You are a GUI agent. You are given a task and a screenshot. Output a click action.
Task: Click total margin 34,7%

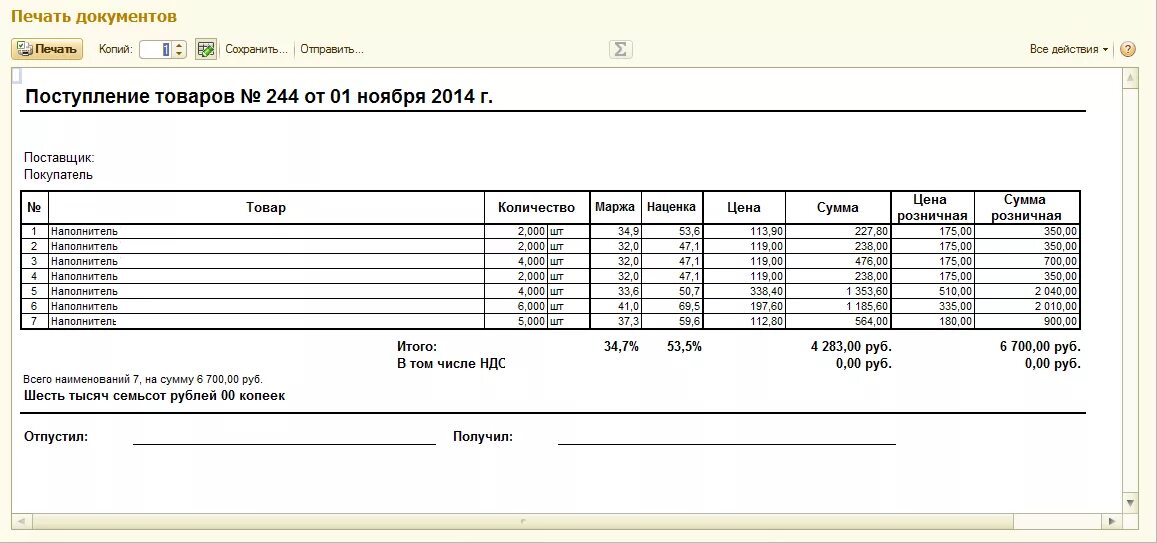coord(621,347)
